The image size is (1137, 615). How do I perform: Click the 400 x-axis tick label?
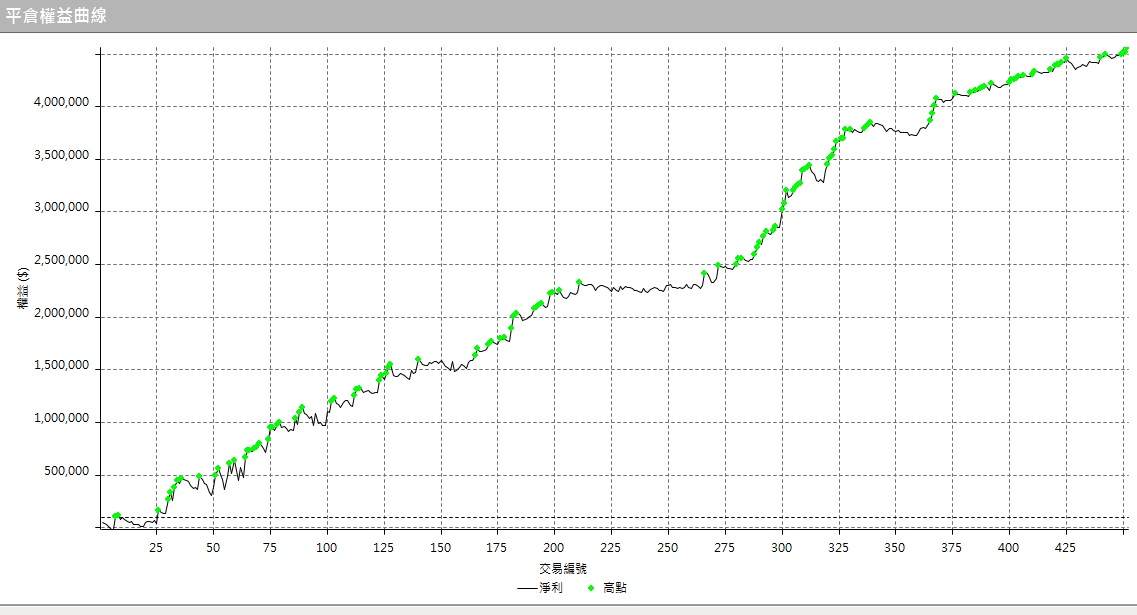(1008, 548)
